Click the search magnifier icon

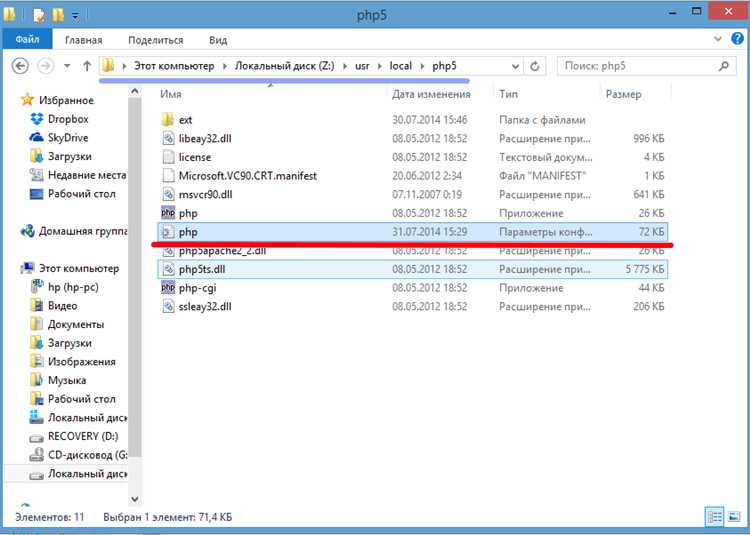pyautogui.click(x=724, y=66)
